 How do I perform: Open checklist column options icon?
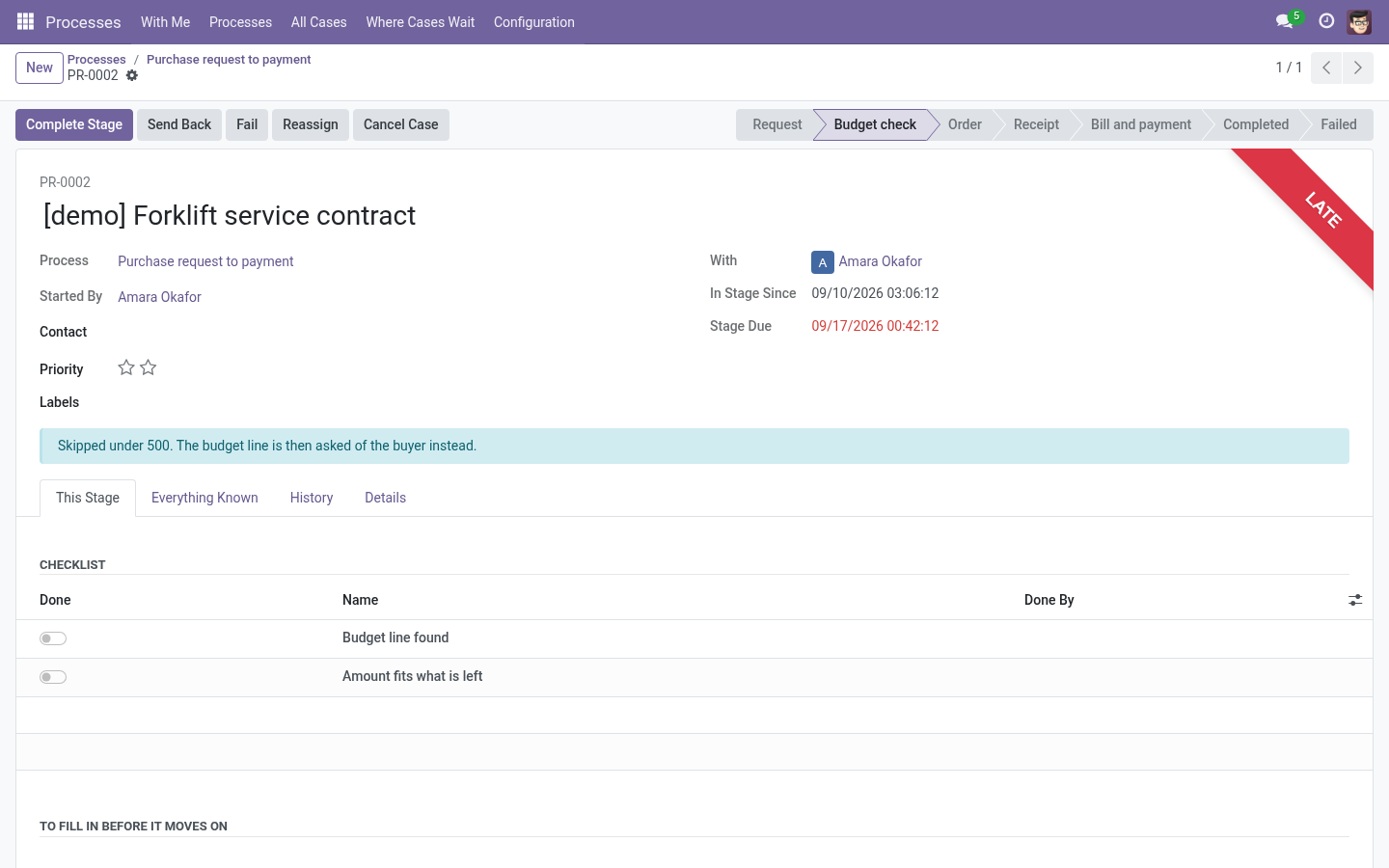pos(1355,600)
